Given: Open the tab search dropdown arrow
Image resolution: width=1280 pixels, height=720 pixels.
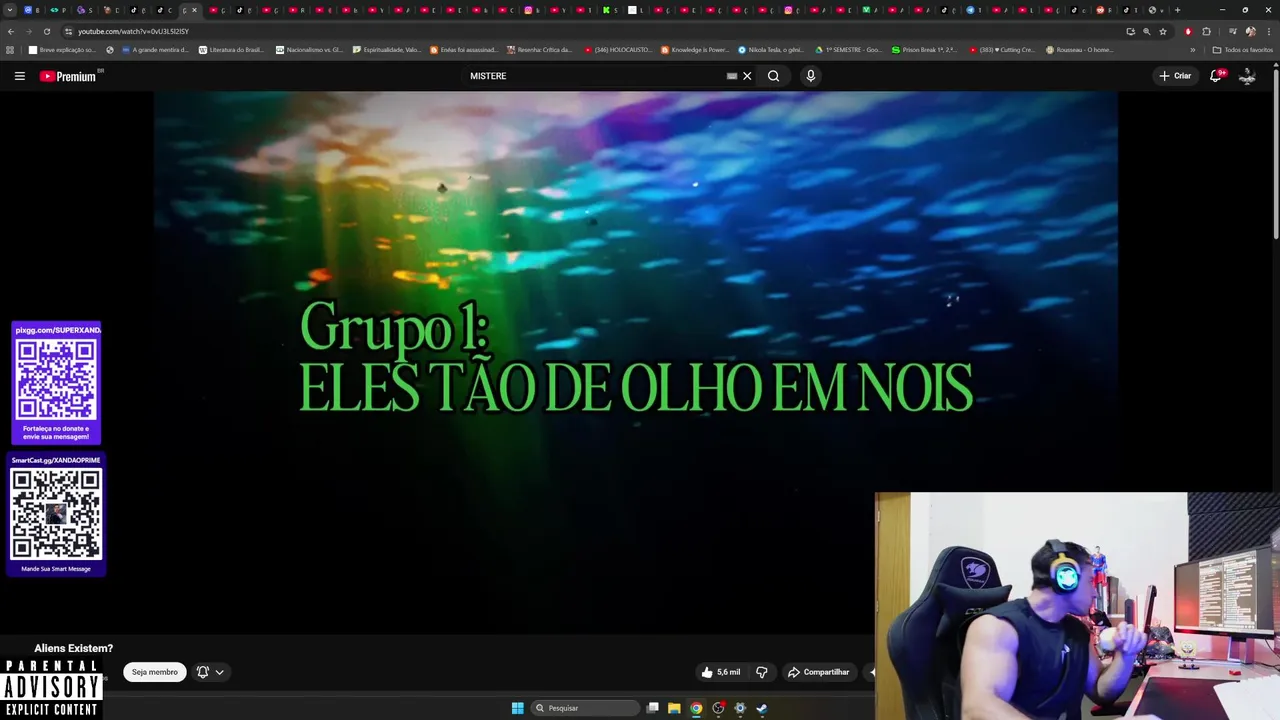Looking at the screenshot, I should pyautogui.click(x=9, y=10).
